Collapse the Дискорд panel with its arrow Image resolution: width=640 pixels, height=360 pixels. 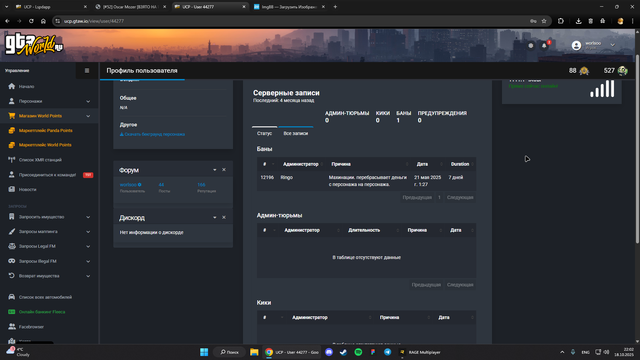coord(215,218)
